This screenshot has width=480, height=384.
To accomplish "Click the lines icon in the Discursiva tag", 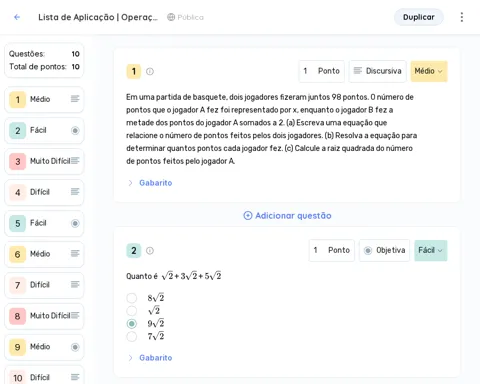I will [358, 71].
